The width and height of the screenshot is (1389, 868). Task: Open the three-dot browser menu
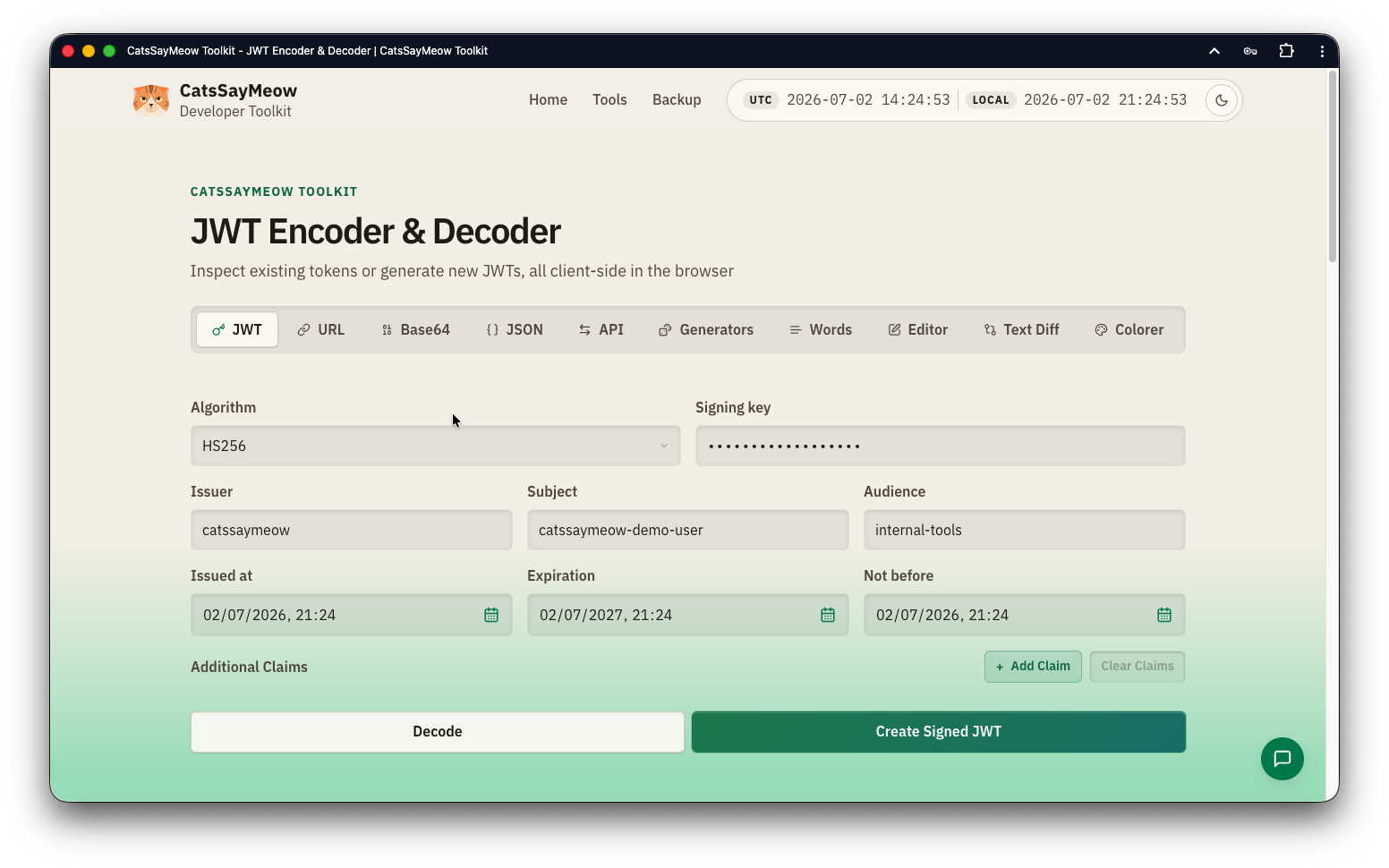[x=1322, y=51]
